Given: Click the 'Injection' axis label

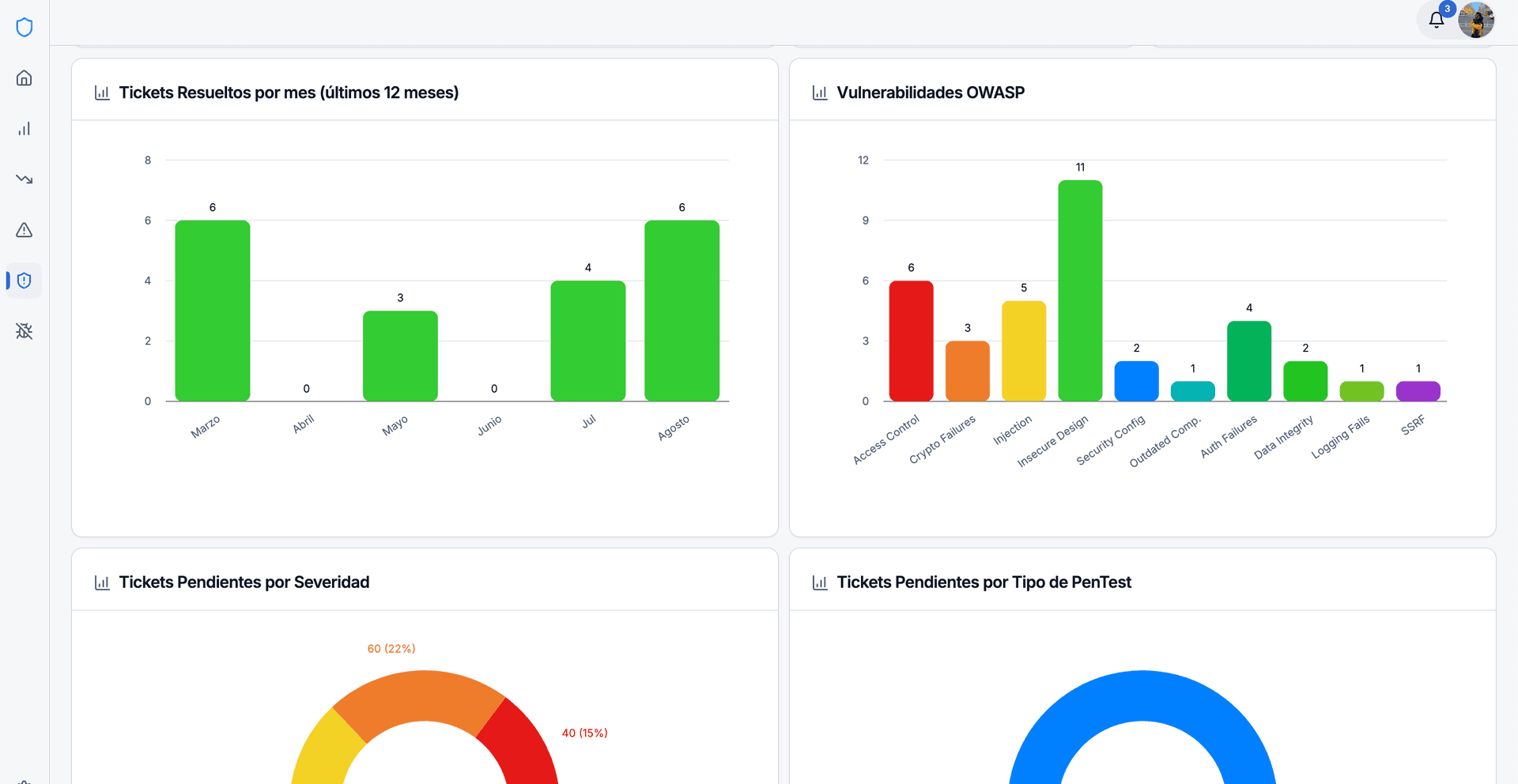Looking at the screenshot, I should tap(1013, 430).
